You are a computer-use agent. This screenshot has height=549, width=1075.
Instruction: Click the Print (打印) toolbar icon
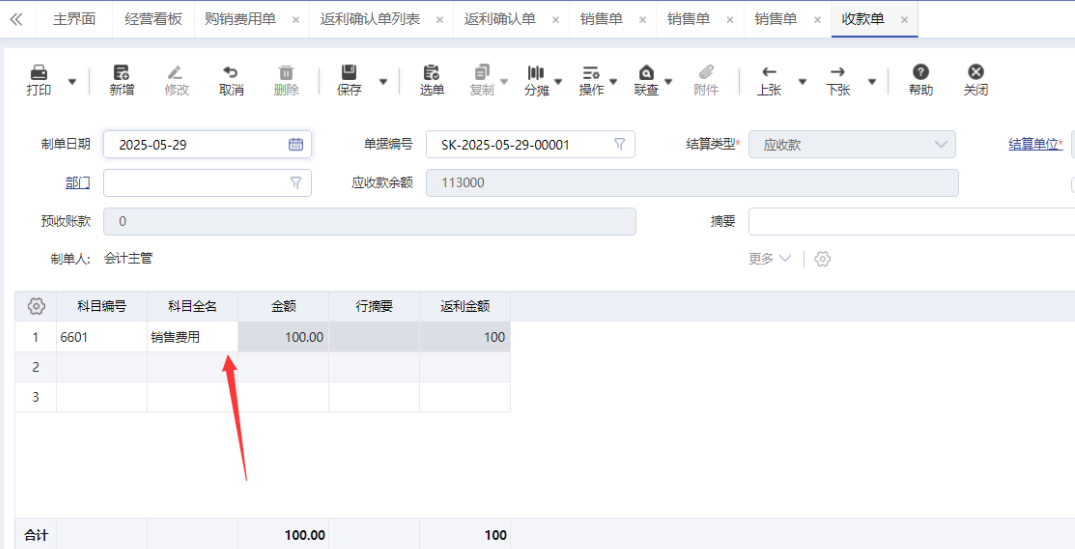pos(39,73)
